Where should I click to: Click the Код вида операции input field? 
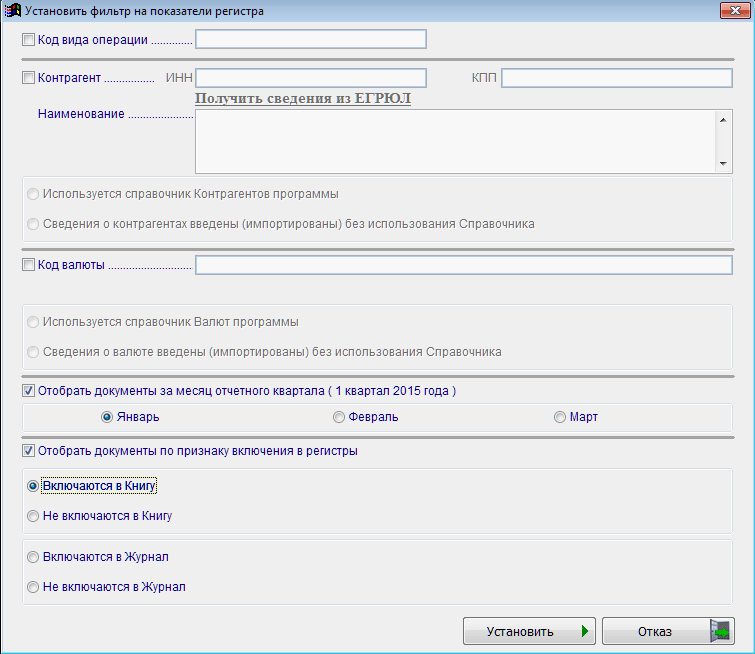coord(311,39)
